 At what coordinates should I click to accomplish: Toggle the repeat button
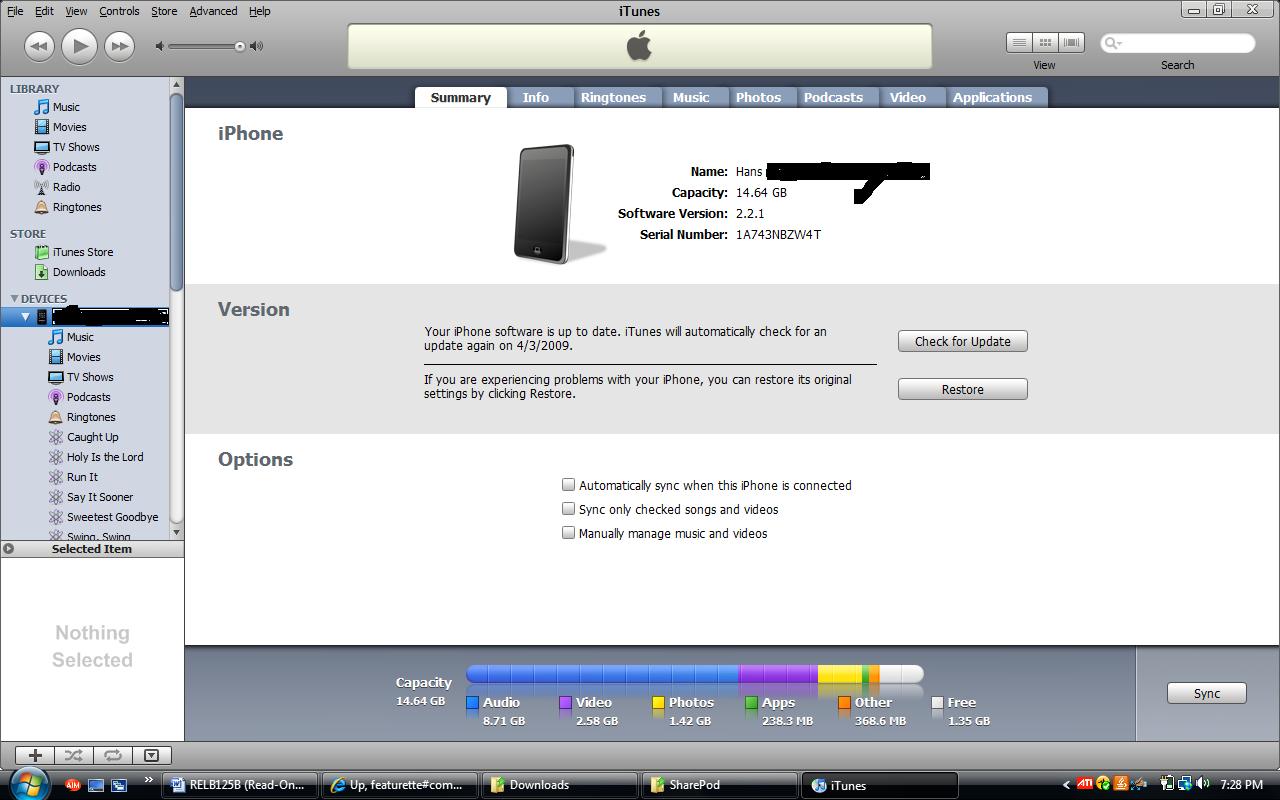click(x=113, y=755)
